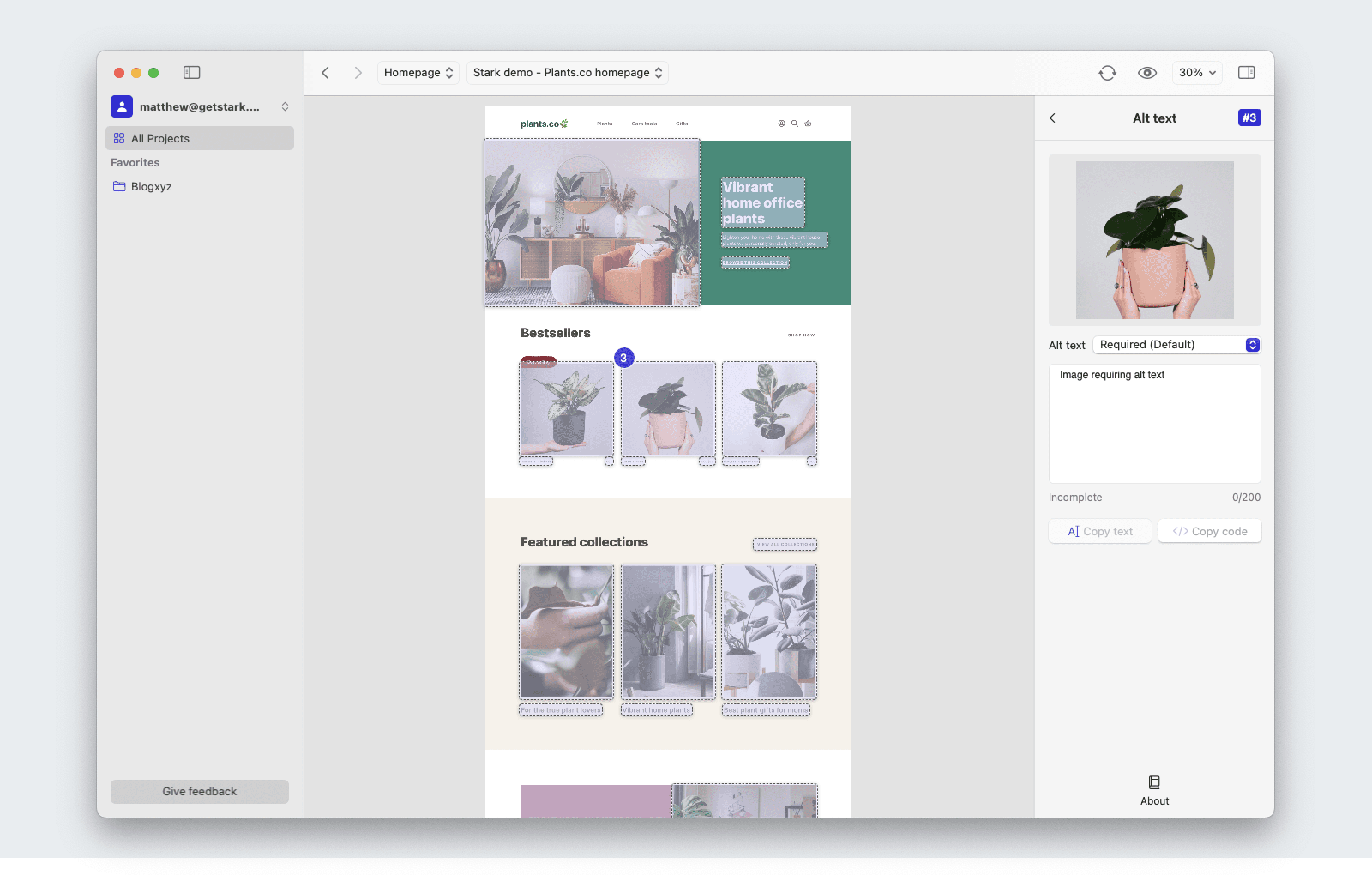Click the Care tools nav item on canvas
Screen dimensions: 1372x881
[x=644, y=124]
